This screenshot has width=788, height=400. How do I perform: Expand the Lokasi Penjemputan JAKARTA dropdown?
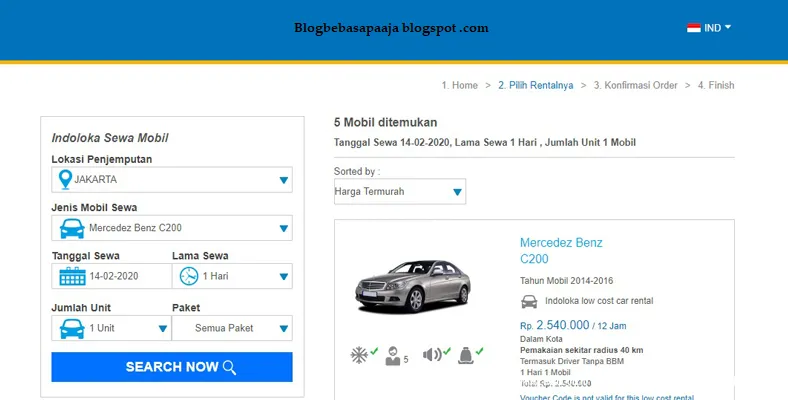click(172, 180)
